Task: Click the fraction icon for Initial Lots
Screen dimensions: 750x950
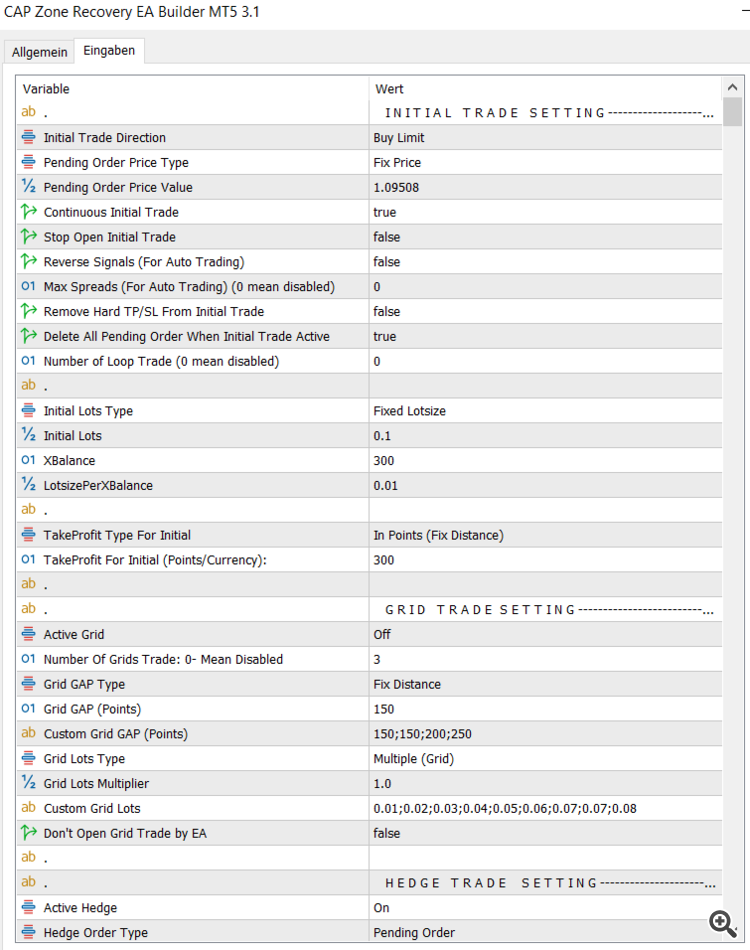Action: pos(28,435)
